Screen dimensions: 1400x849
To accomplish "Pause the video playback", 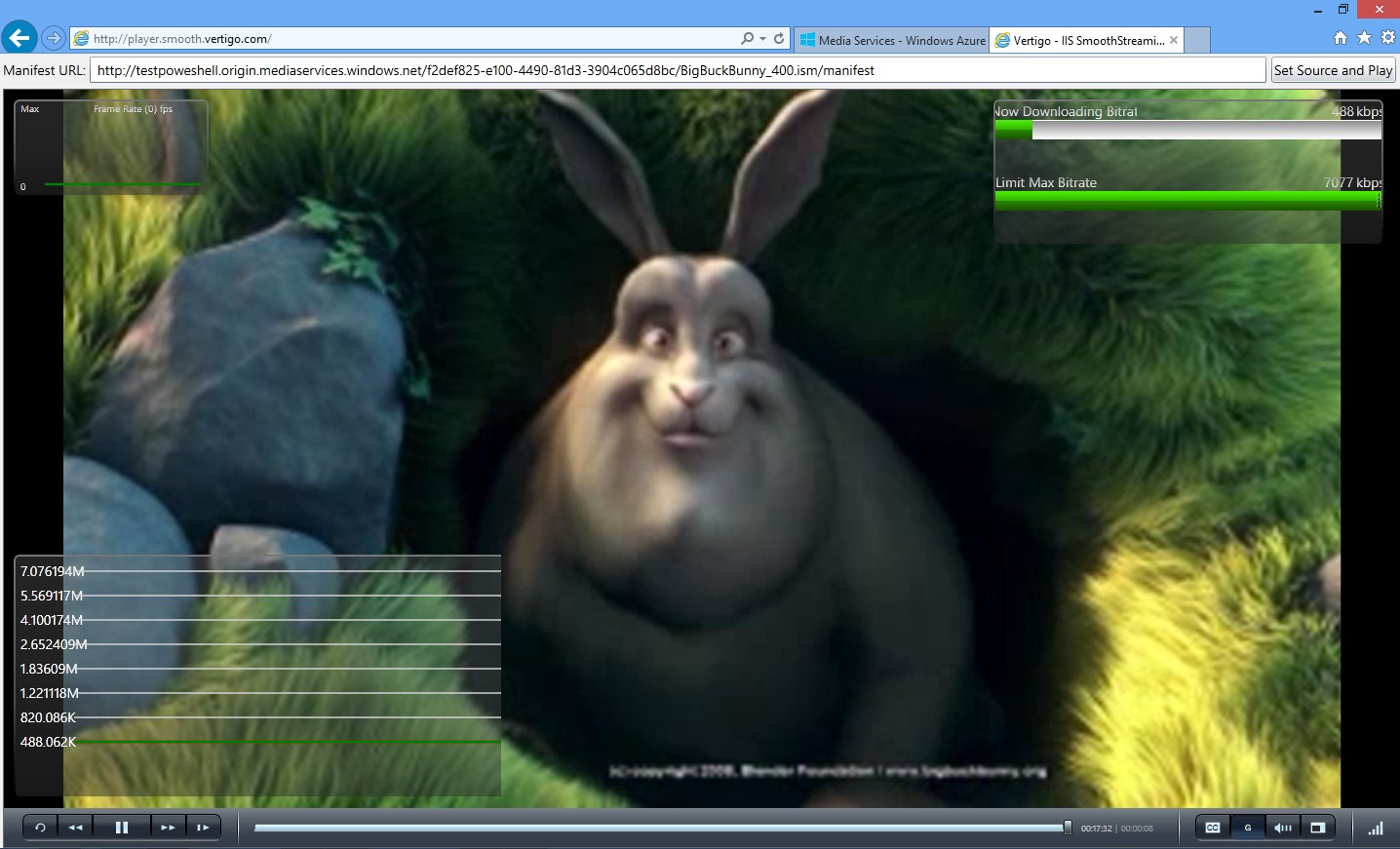I will point(122,828).
